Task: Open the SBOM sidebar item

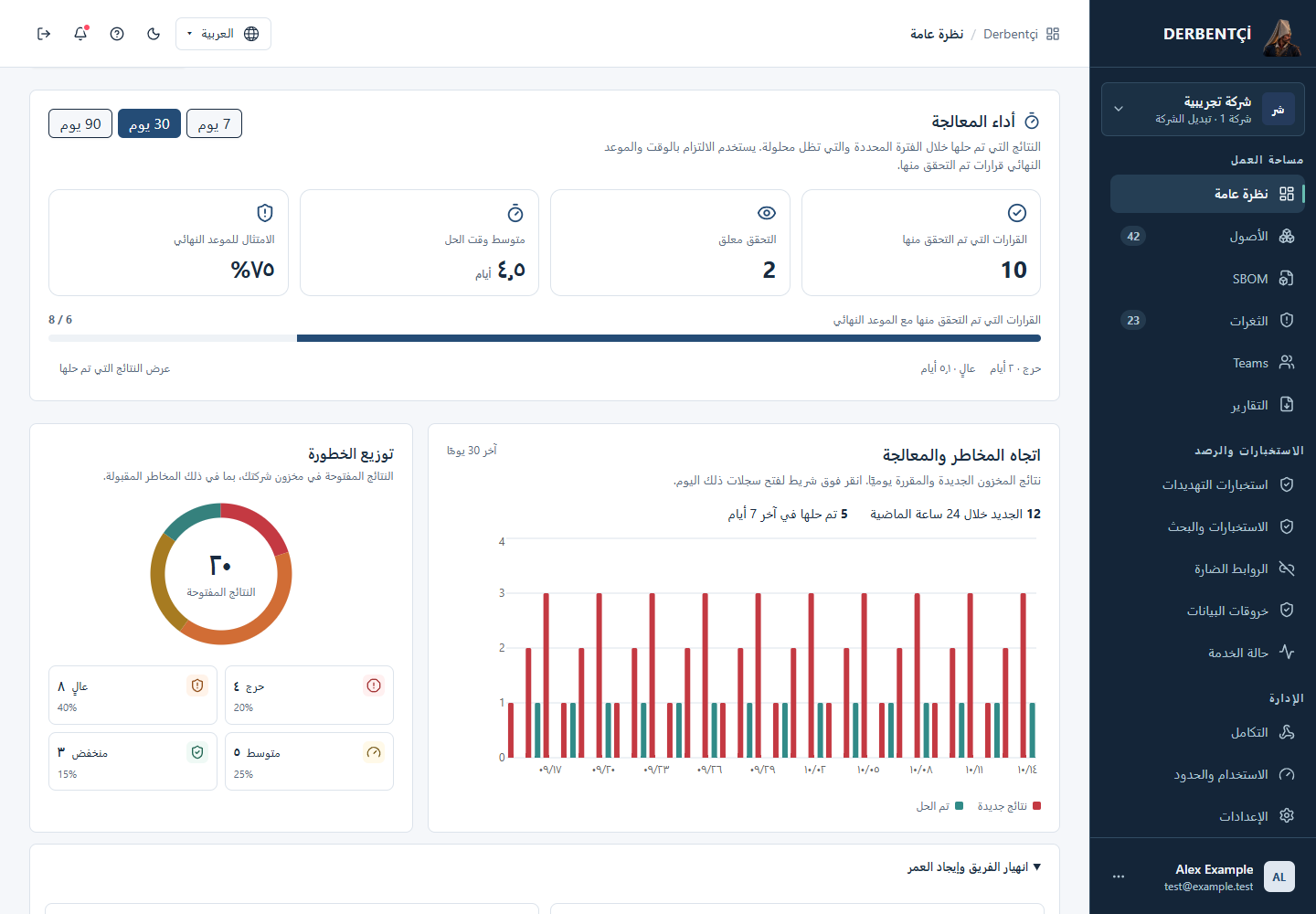Action: pyautogui.click(x=1207, y=279)
